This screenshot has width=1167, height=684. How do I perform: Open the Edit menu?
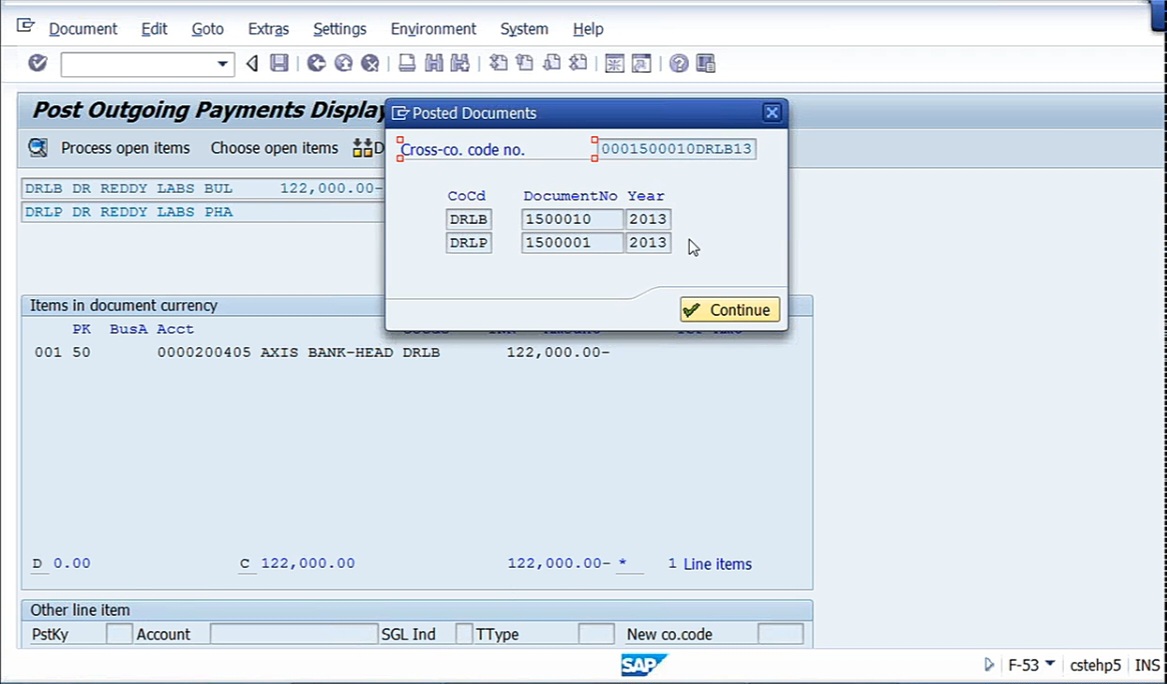[154, 29]
